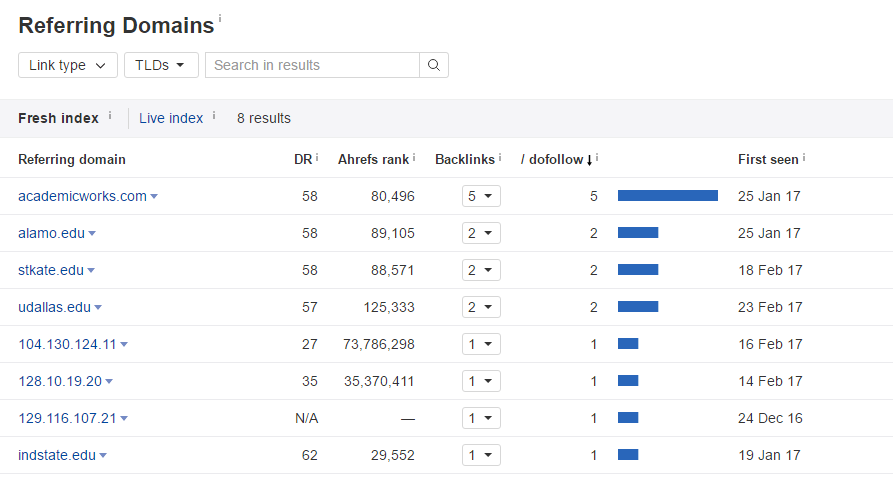Switch to the Live index tab
The image size is (893, 484).
tap(171, 118)
